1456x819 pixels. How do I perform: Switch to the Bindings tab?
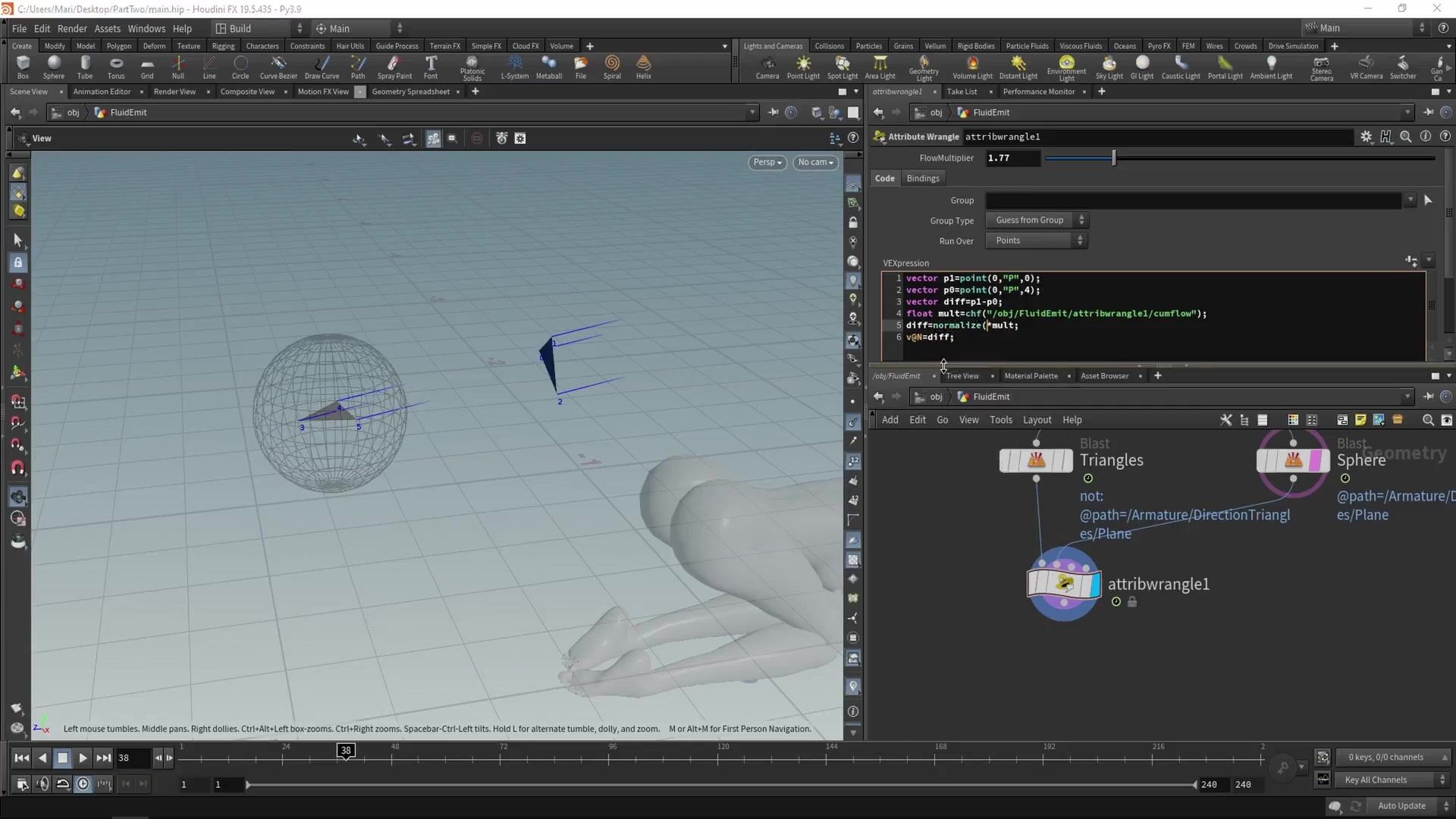[922, 178]
